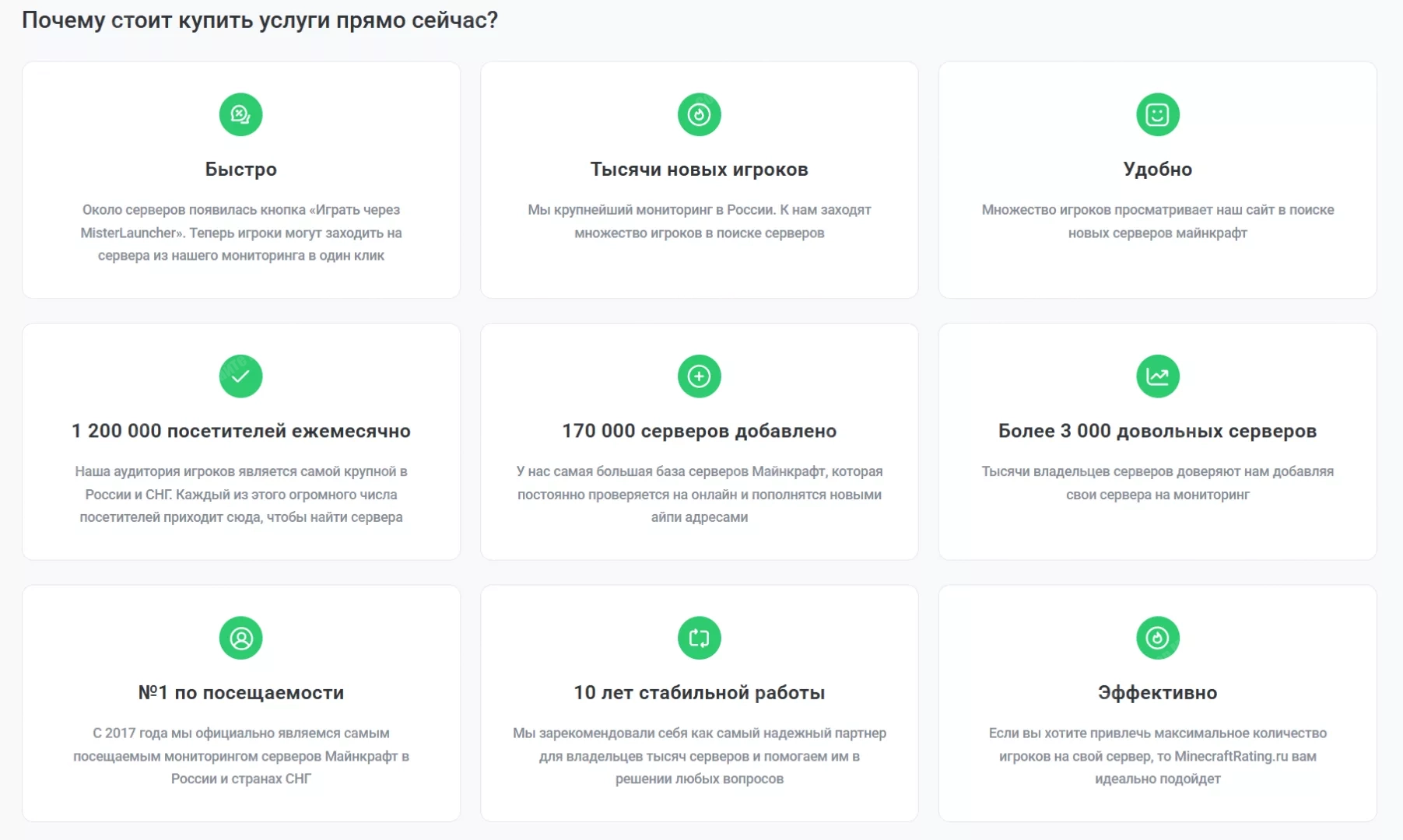Click the chart icon above "Более 3 000"
Screen dimensions: 1403x840
click(1157, 376)
